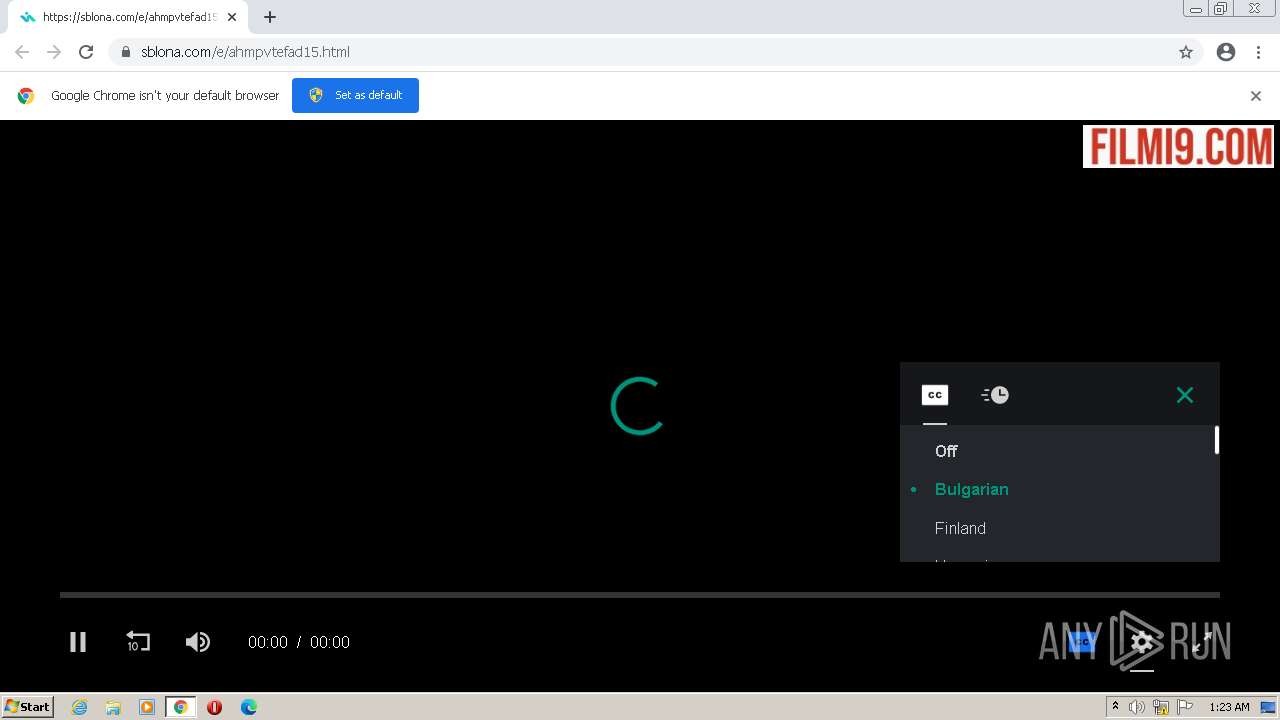Image resolution: width=1280 pixels, height=720 pixels.
Task: Go back to previous page
Action: pos(22,52)
